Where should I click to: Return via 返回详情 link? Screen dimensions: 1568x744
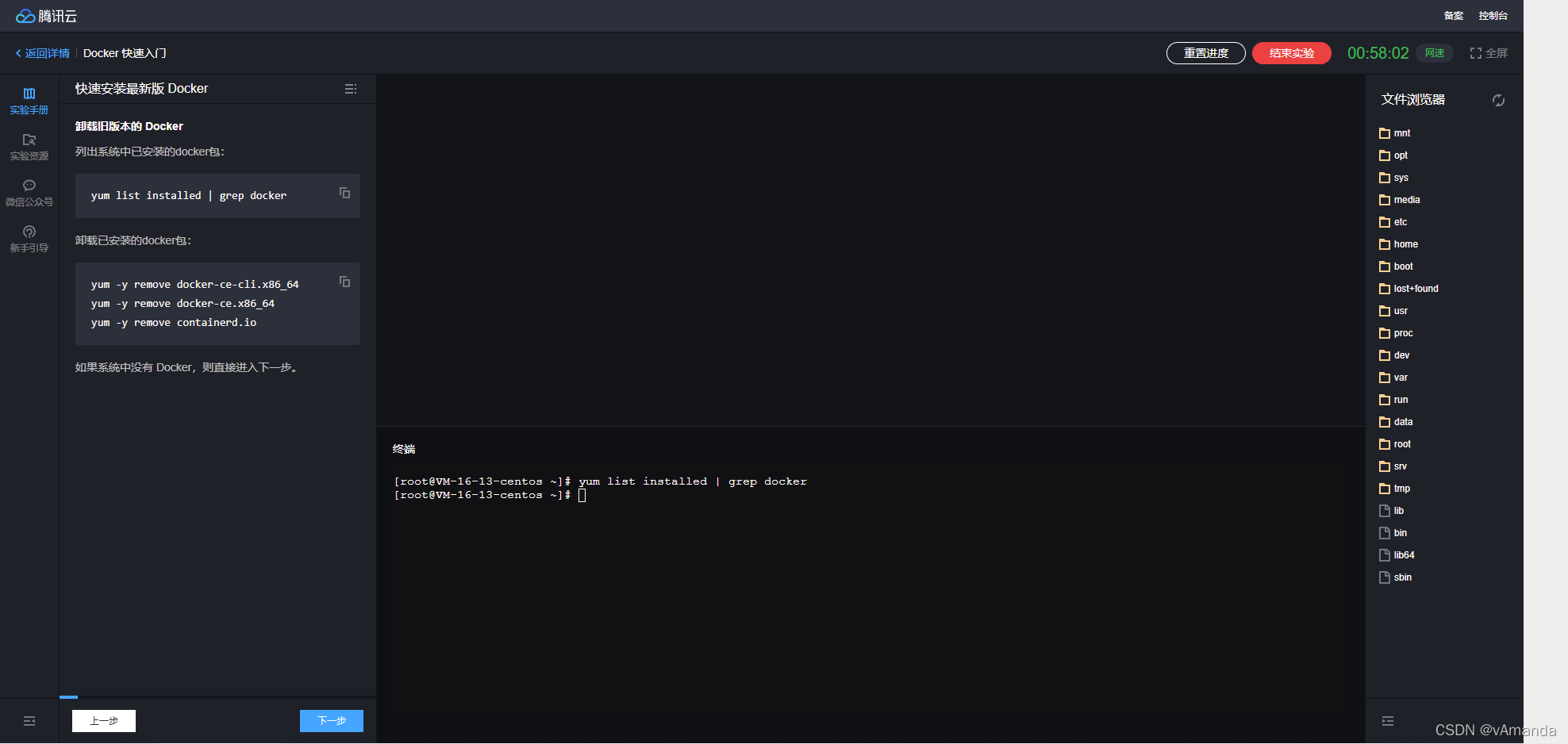(43, 53)
